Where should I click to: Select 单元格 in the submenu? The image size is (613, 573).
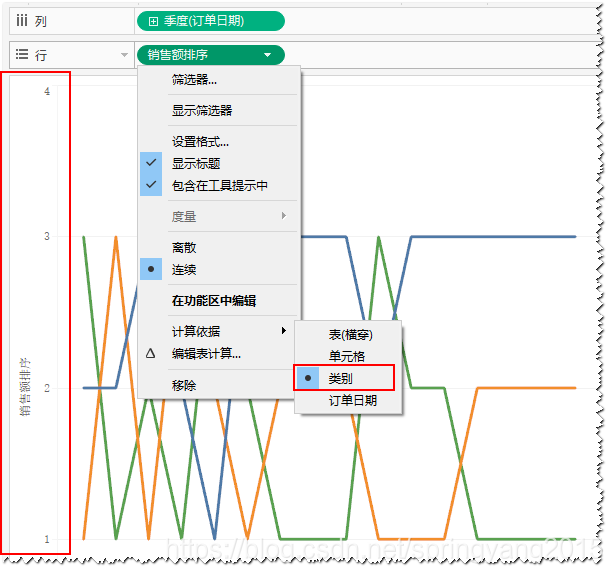point(348,356)
